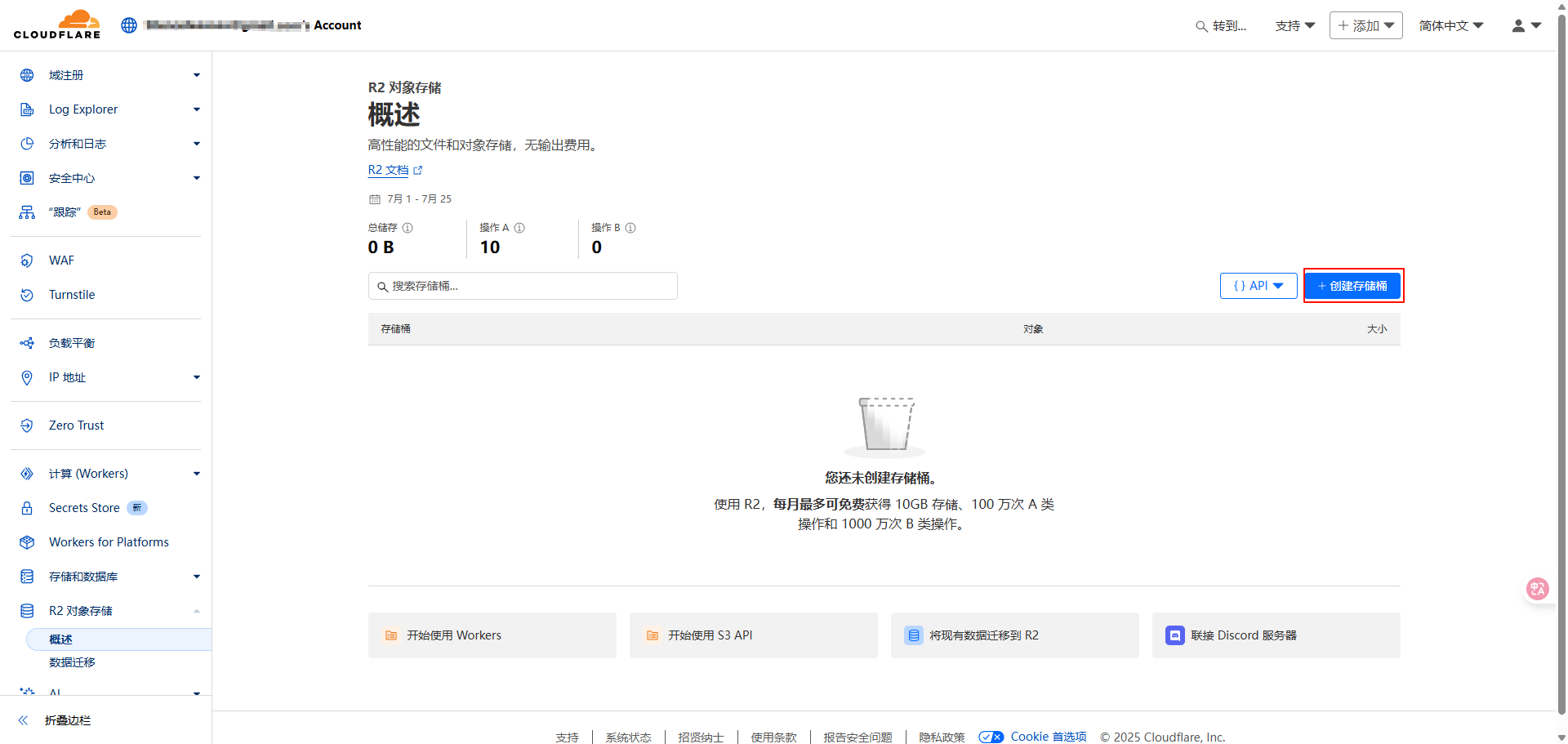Select 数据迁移 in the sidebar
This screenshot has height=744, width=1568.
(x=72, y=662)
